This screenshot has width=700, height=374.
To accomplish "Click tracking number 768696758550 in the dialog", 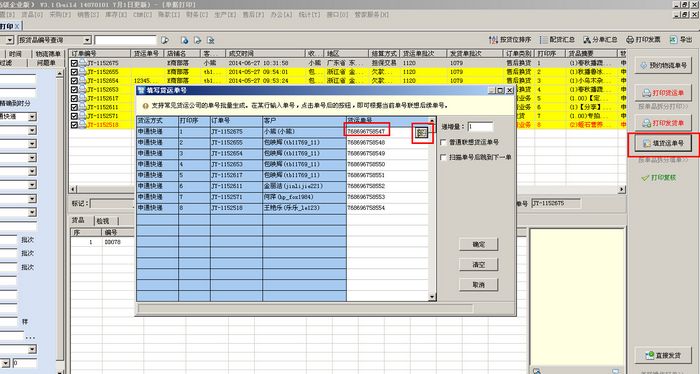I will coord(387,165).
